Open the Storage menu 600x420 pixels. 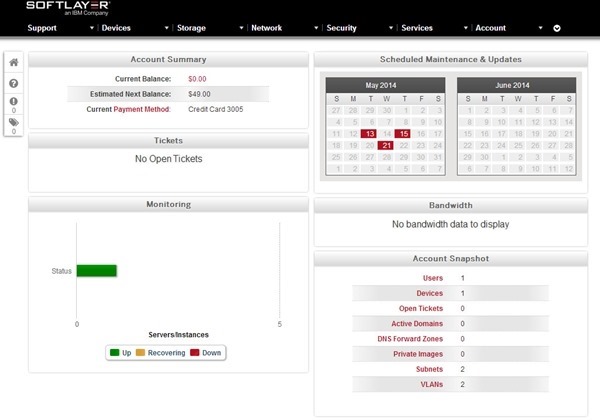pyautogui.click(x=191, y=28)
